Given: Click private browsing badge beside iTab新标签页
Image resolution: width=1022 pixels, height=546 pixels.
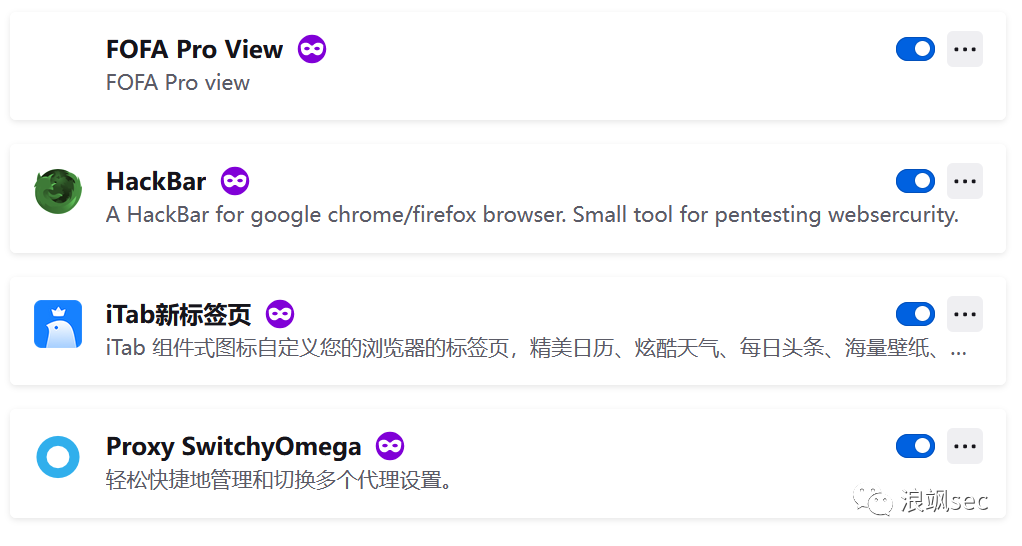Looking at the screenshot, I should coord(280,314).
